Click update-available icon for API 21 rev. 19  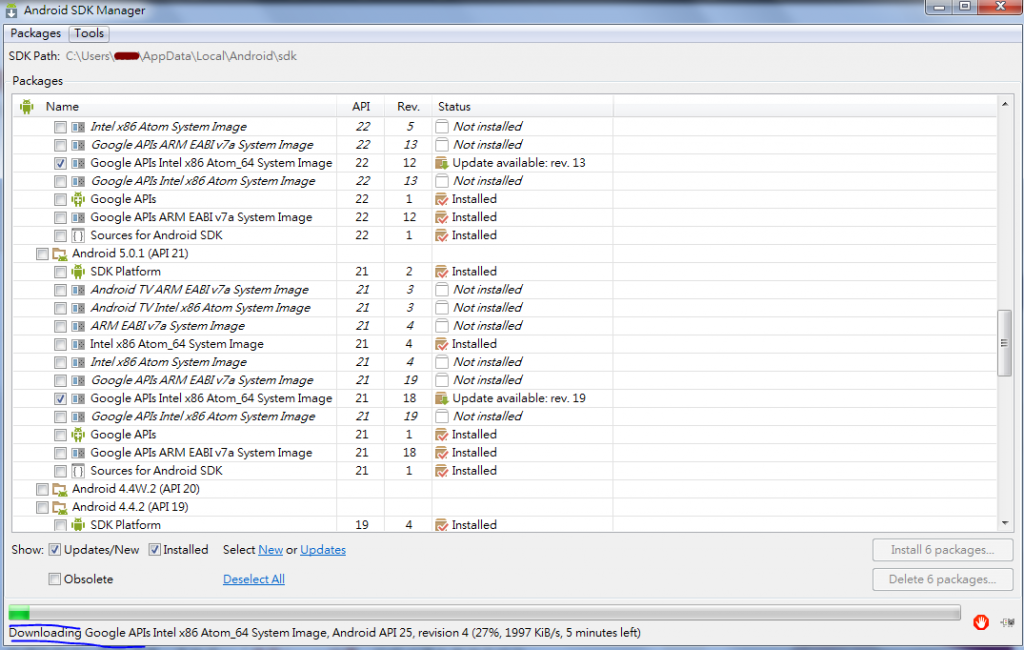(x=442, y=398)
